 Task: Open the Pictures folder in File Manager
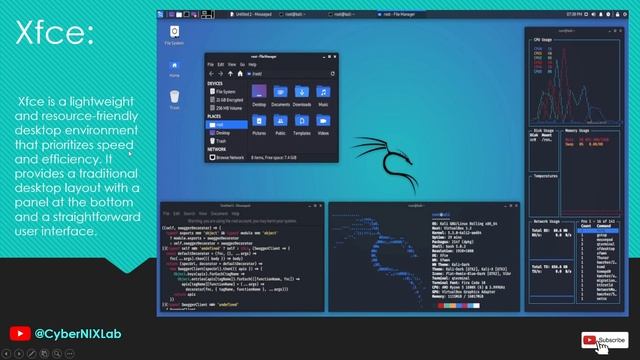(259, 124)
